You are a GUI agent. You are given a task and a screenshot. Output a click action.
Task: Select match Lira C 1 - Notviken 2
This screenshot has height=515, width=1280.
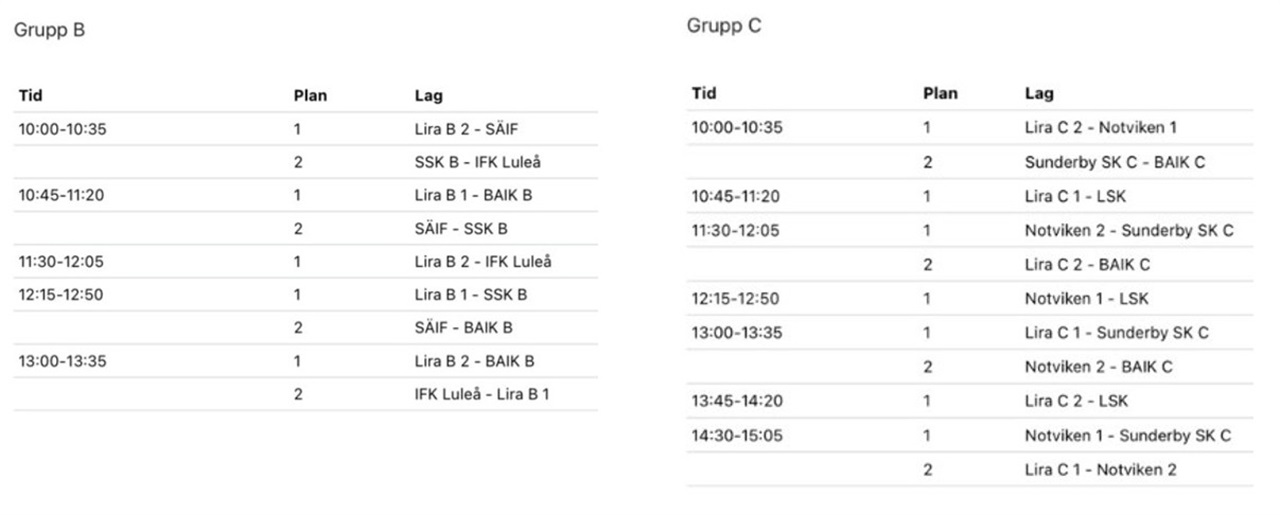click(x=1100, y=469)
